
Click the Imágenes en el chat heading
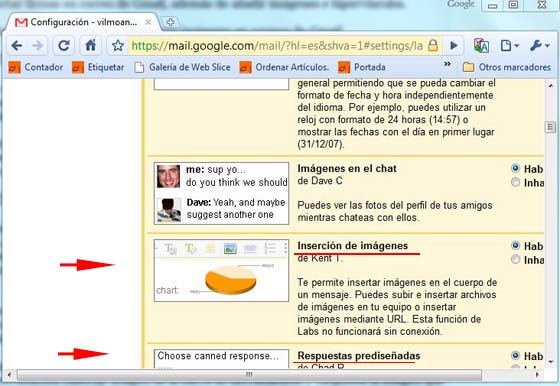(x=347, y=168)
